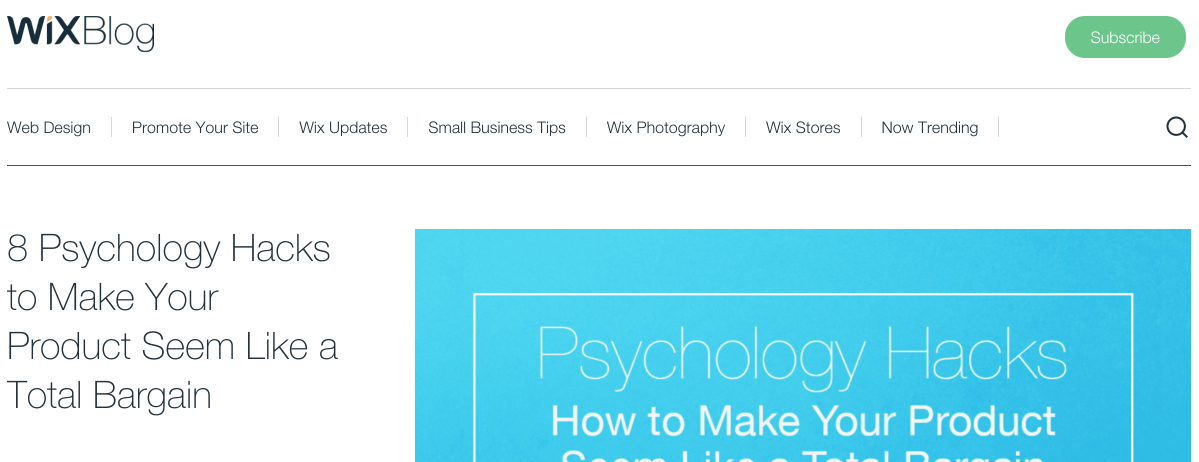Viewport: 1199px width, 462px height.
Task: Open the Web Design category
Action: (49, 128)
